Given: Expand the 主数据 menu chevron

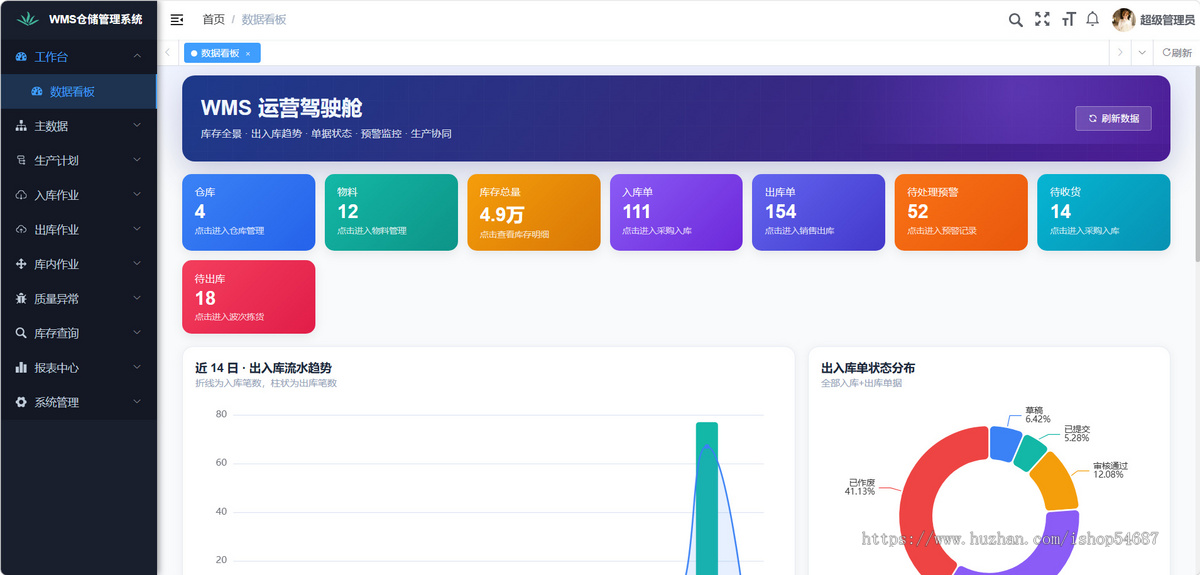Looking at the screenshot, I should (x=137, y=125).
